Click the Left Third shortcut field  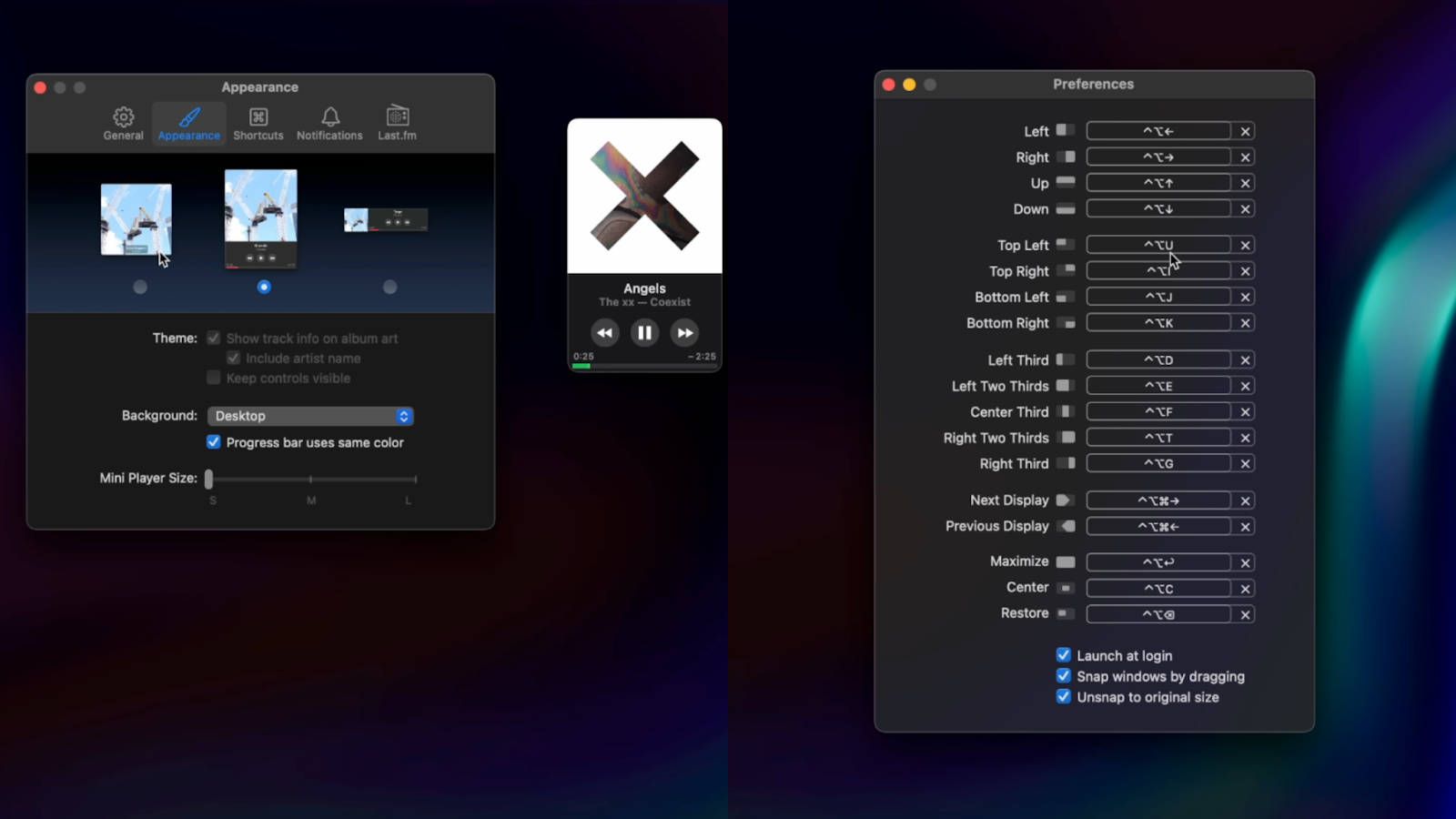tap(1158, 360)
